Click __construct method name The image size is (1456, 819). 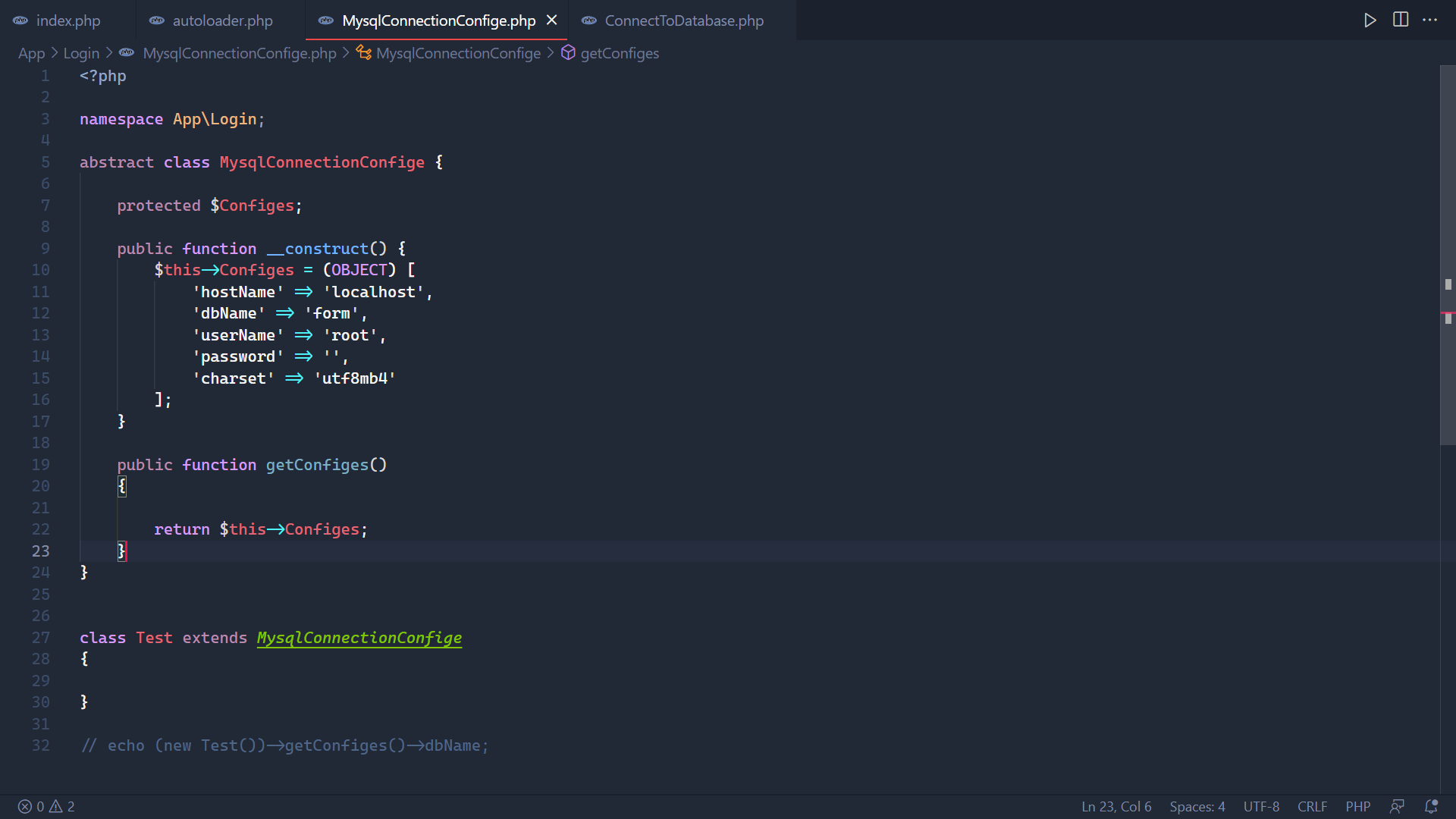(x=317, y=249)
